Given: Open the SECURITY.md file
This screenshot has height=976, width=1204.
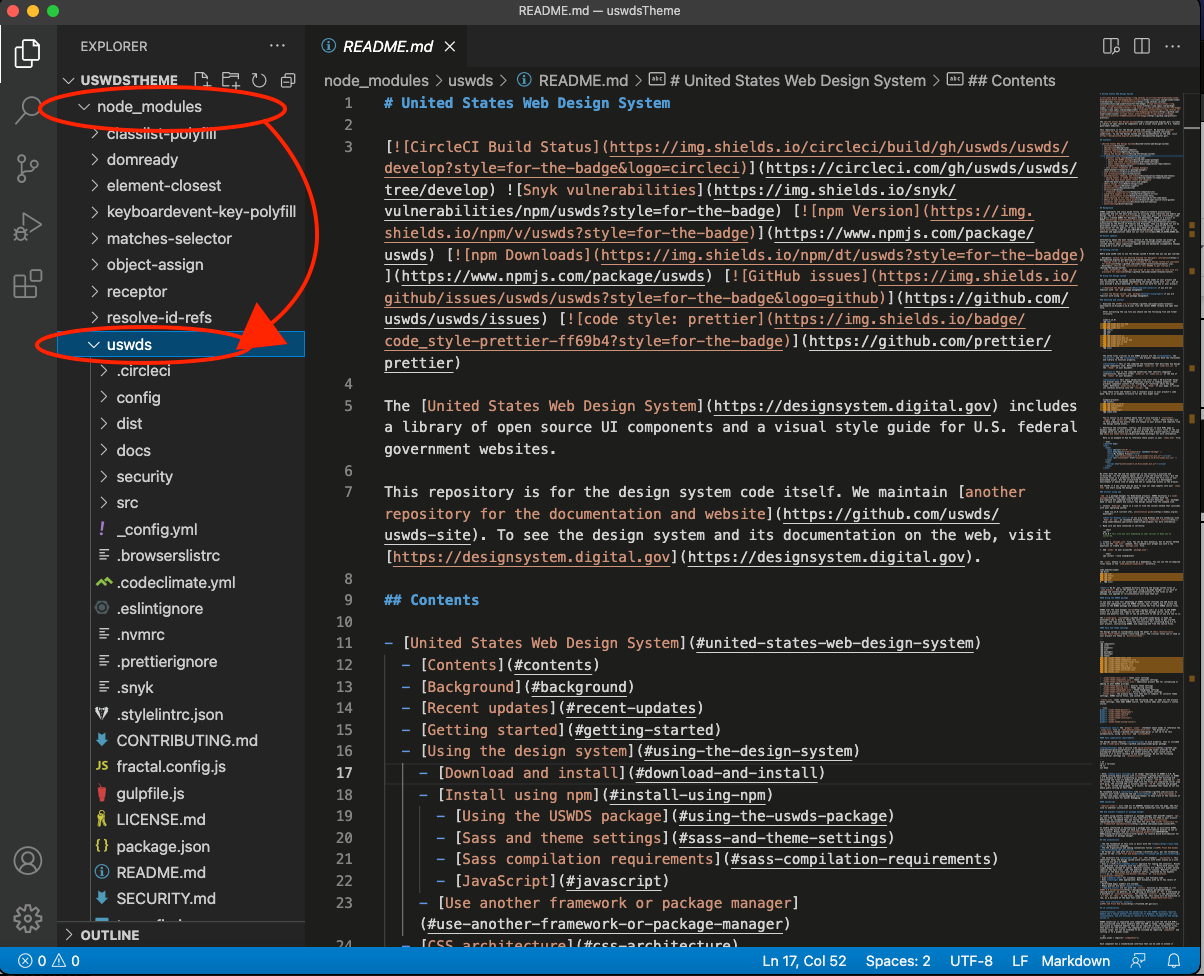Looking at the screenshot, I should coord(181,899).
